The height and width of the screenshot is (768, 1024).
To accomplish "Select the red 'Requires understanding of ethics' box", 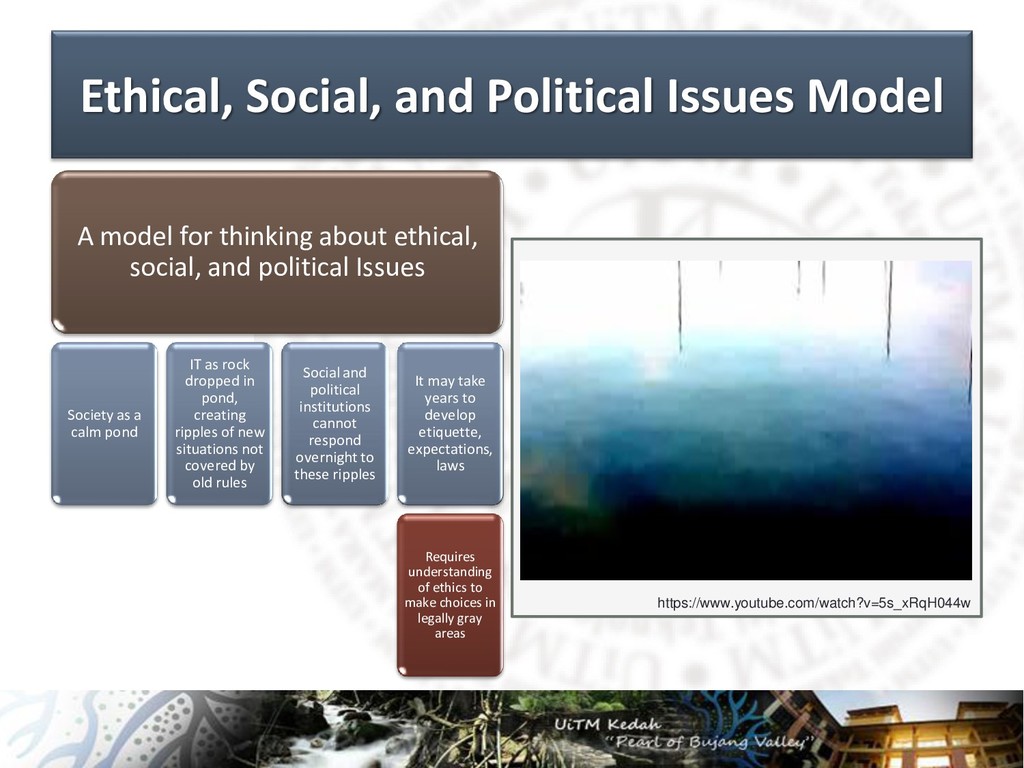I will click(x=450, y=595).
